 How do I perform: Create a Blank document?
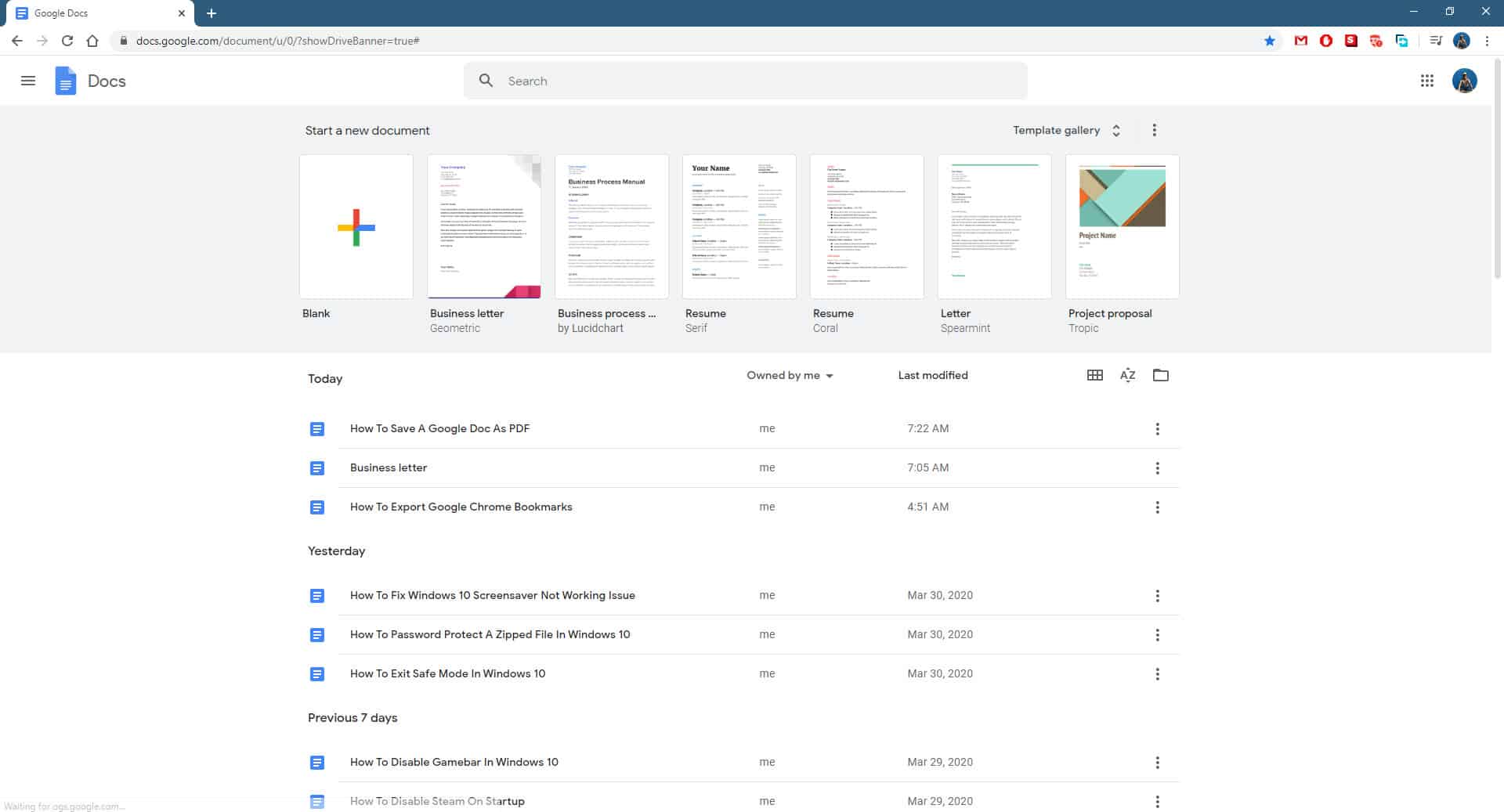click(356, 226)
